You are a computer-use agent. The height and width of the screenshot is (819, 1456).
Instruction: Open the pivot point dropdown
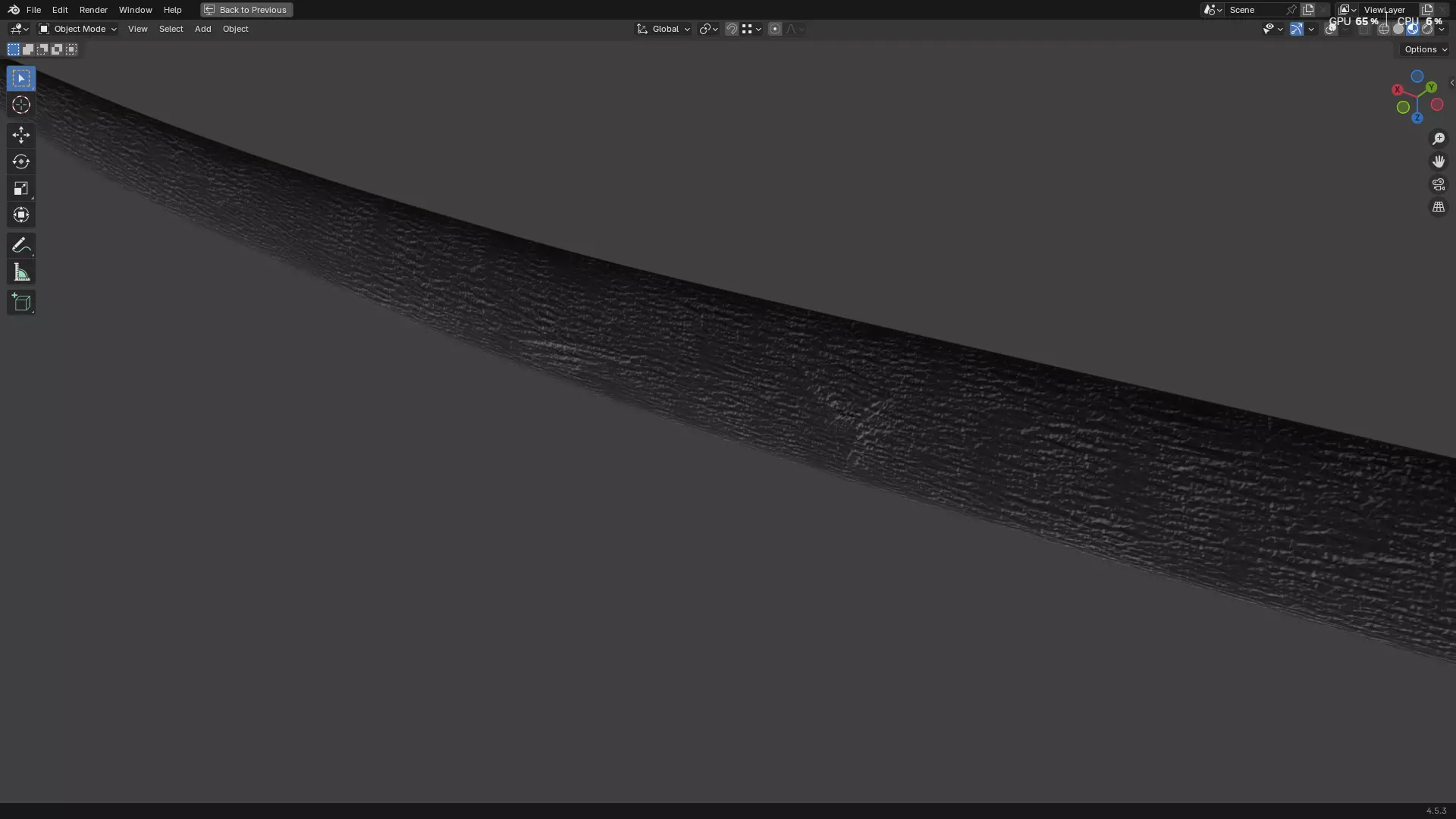click(708, 29)
